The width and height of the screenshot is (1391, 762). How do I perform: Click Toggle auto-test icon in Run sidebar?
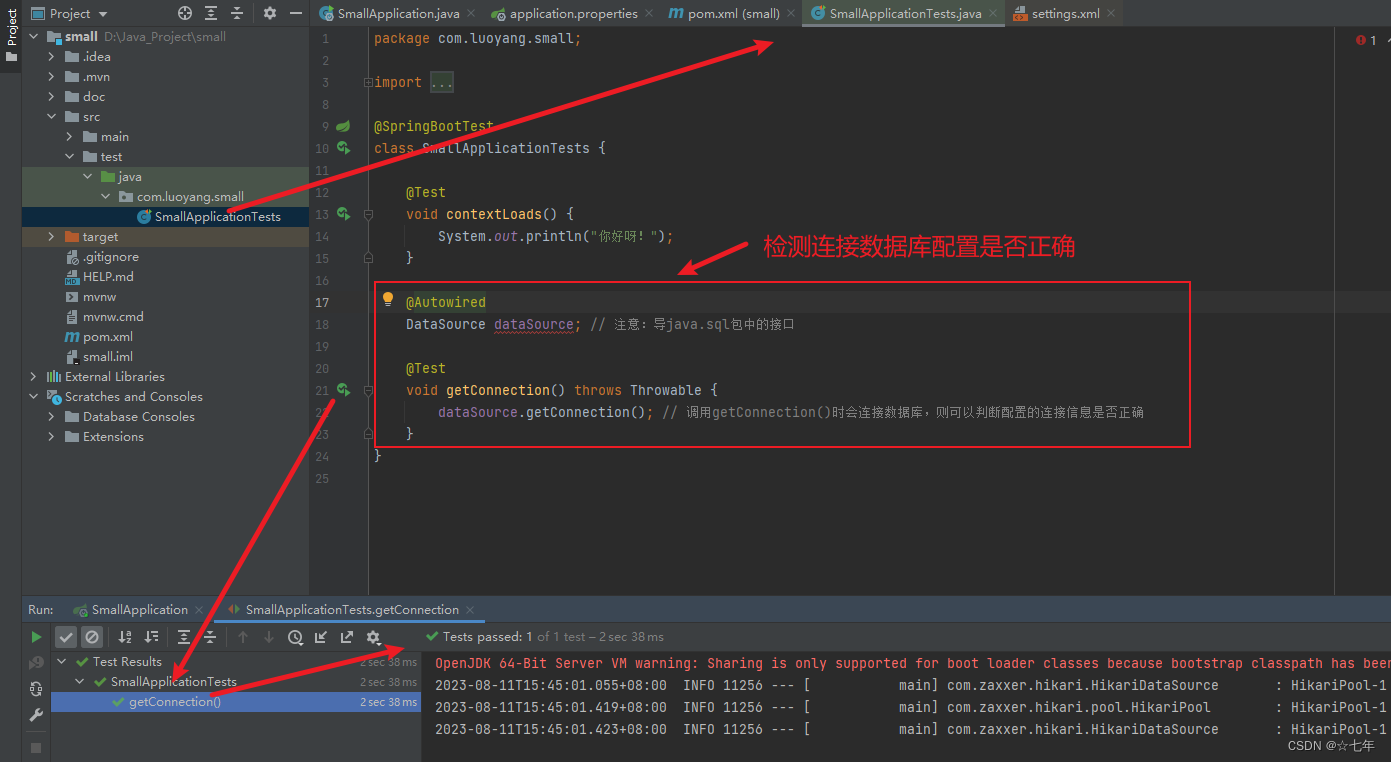click(x=36, y=689)
